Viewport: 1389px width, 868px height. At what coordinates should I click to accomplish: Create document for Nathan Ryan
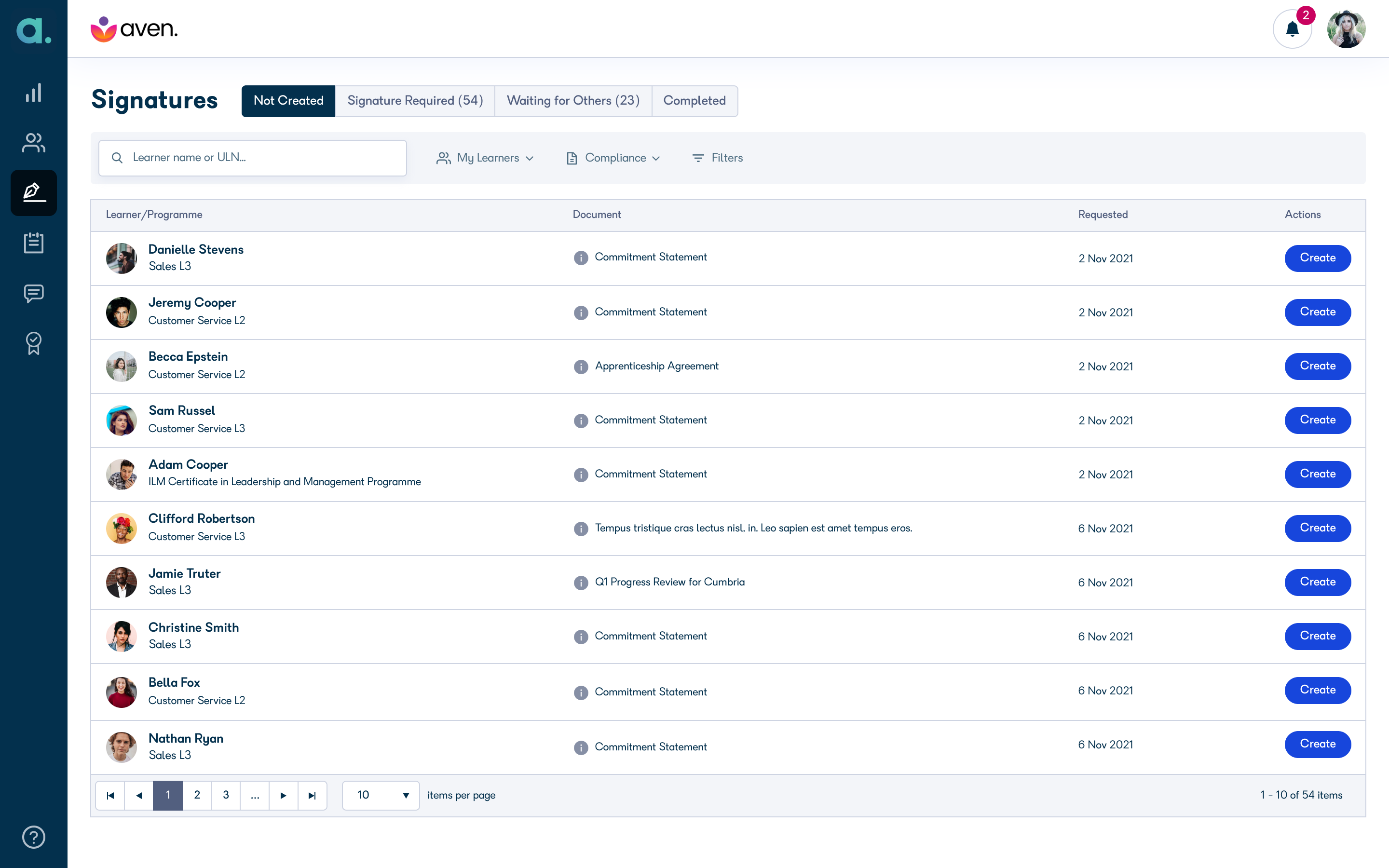click(1317, 744)
